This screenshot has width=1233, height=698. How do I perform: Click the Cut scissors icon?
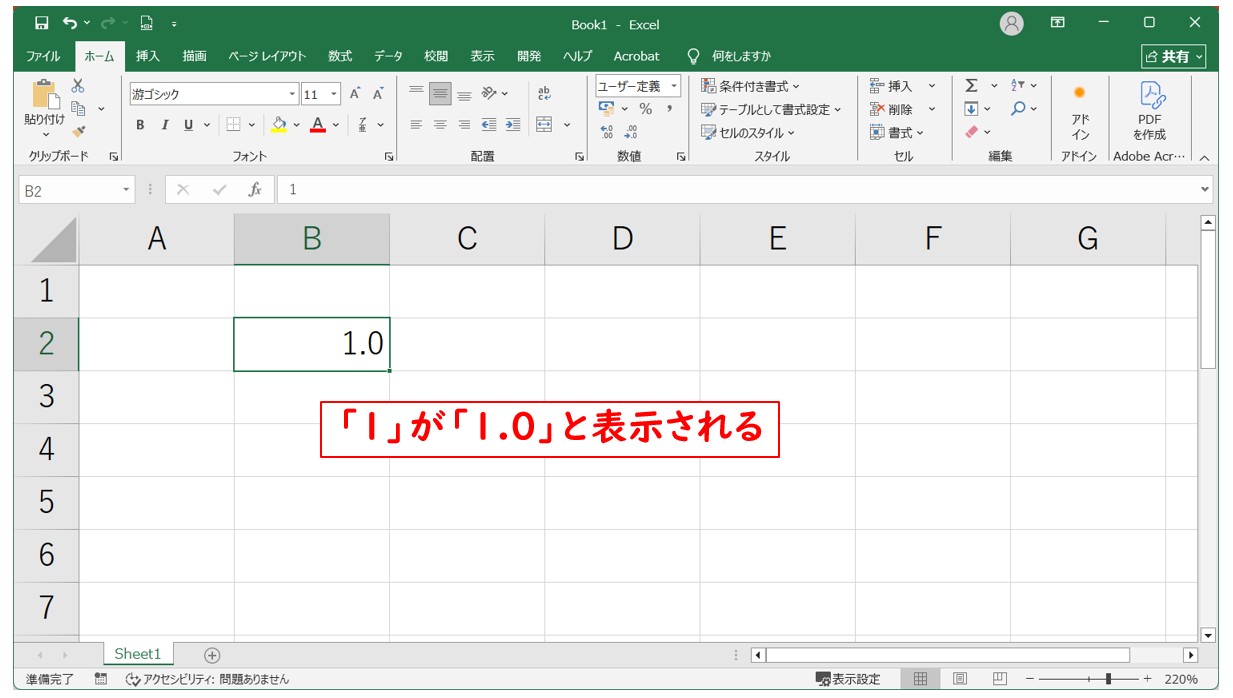78,87
